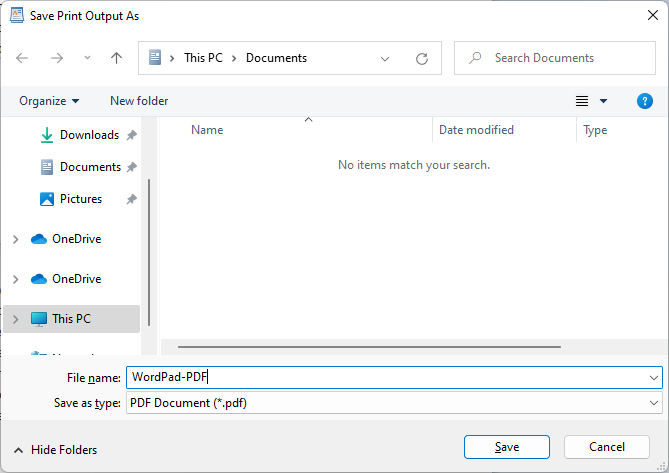Screen dimensions: 669x473
Task: Sort files by Date modified column
Action: [x=476, y=130]
